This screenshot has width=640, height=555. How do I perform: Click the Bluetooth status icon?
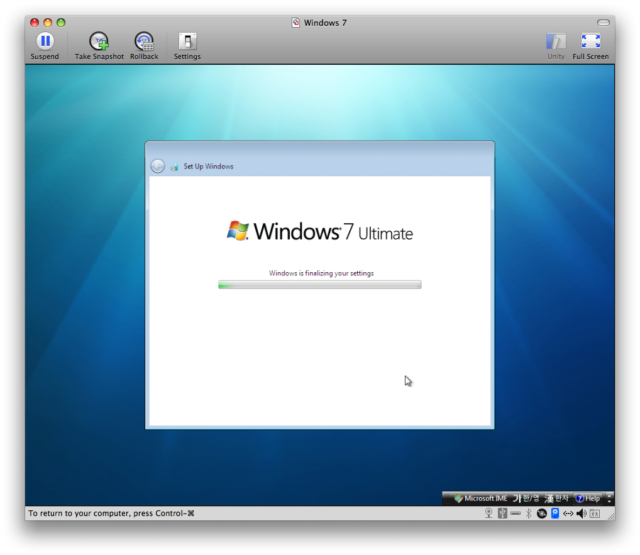(529, 513)
